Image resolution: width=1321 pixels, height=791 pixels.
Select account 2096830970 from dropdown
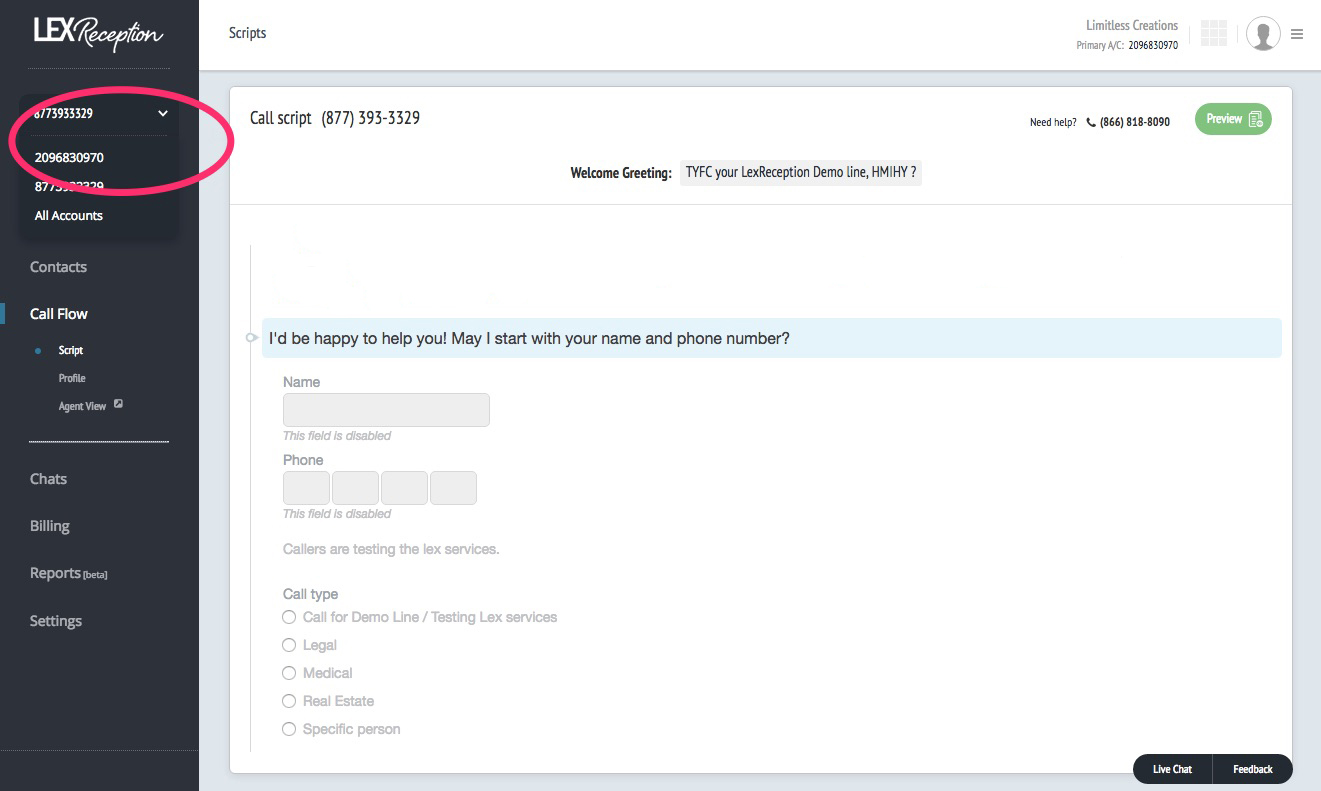tap(69, 157)
